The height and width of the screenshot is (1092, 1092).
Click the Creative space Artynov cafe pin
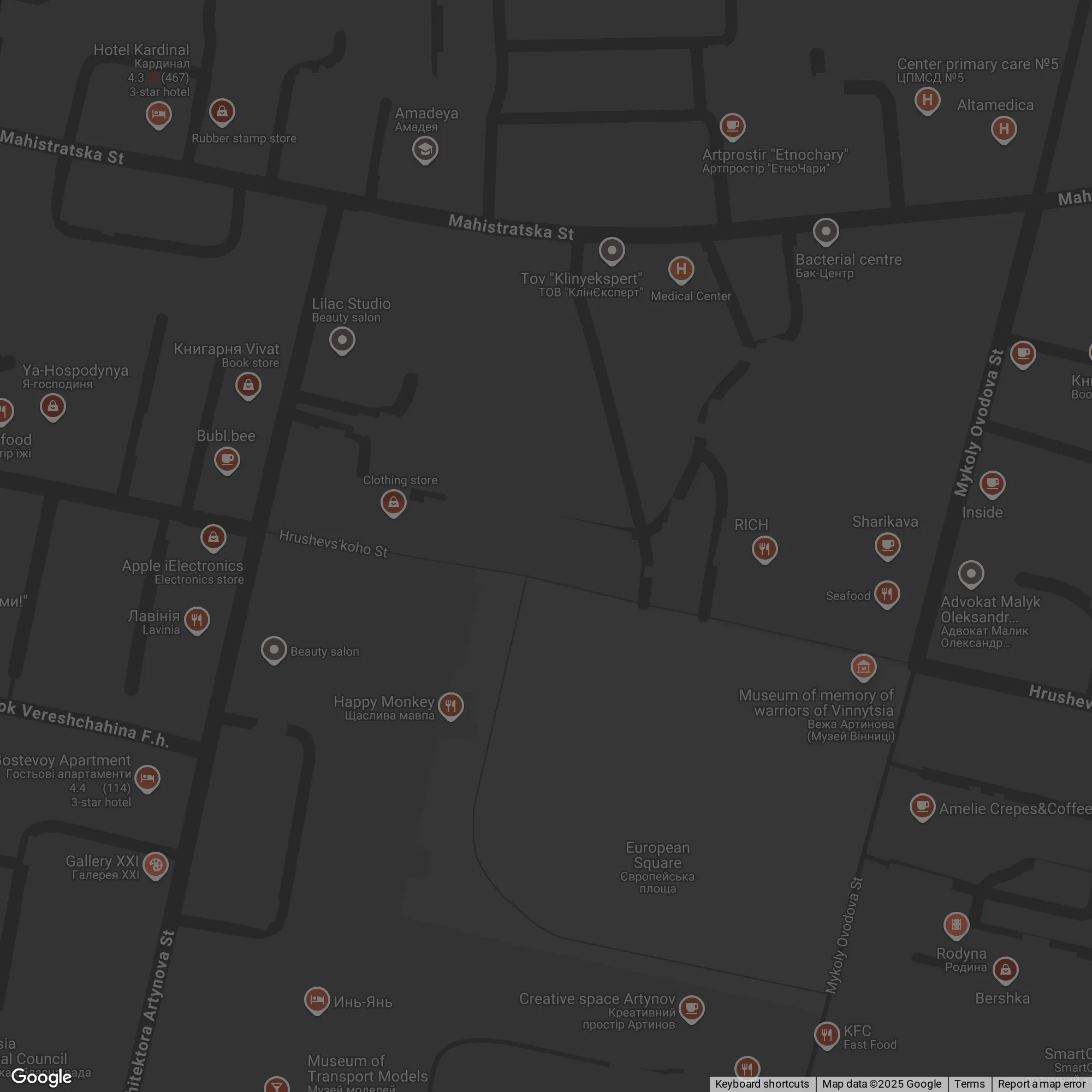[691, 1010]
